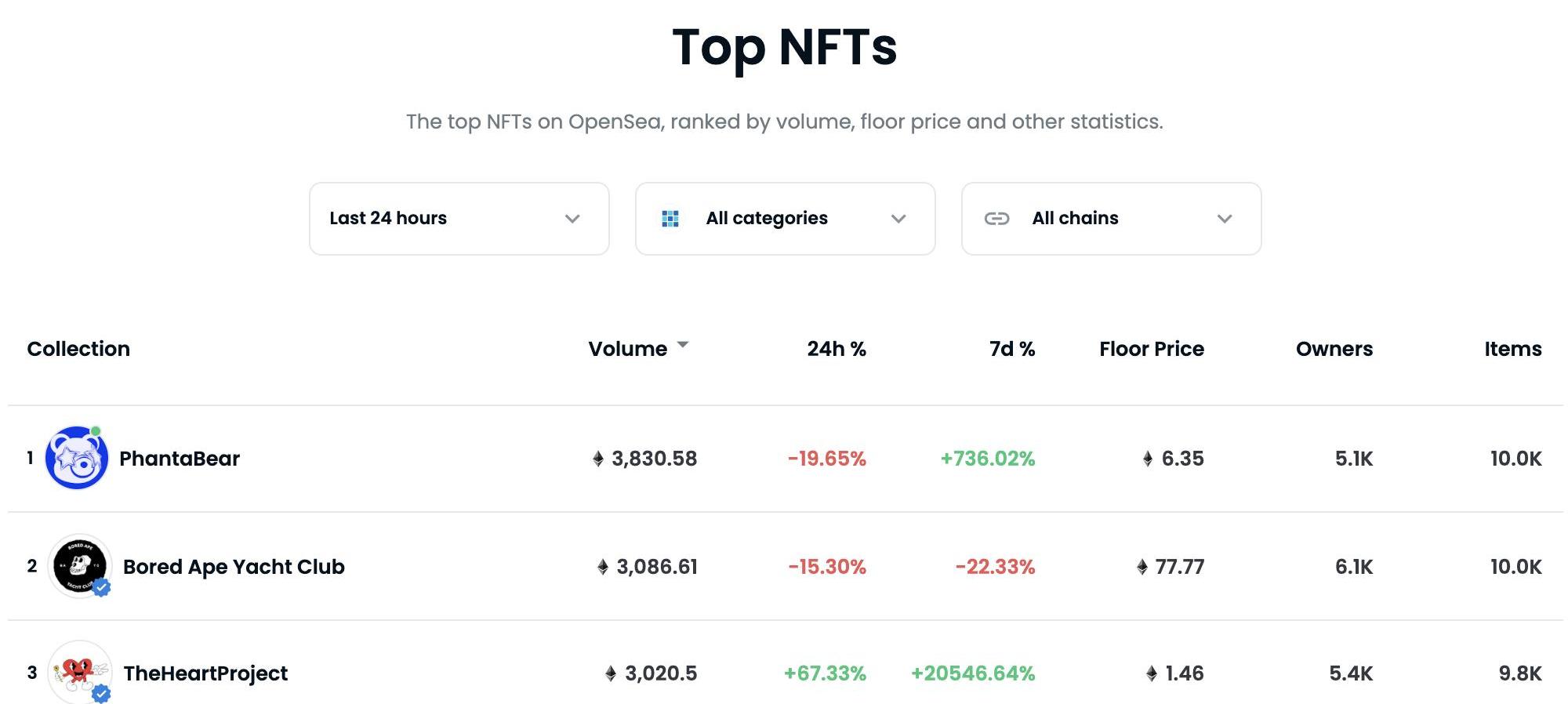Click the Ethereum icon next to 3,830.58
1568x704 pixels.
[x=598, y=459]
